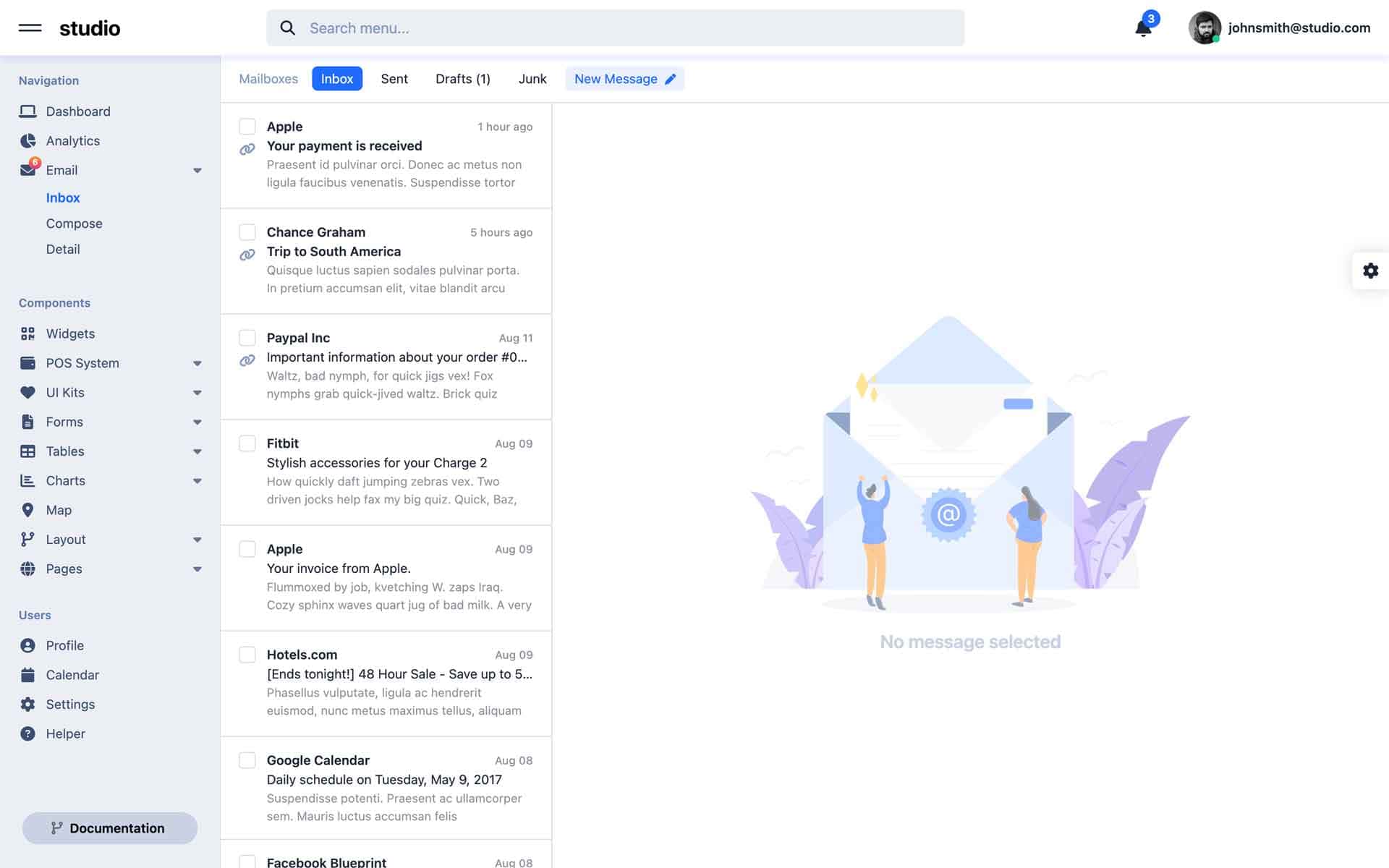Collapse the Email menu arrow
1389x868 pixels.
pos(197,171)
